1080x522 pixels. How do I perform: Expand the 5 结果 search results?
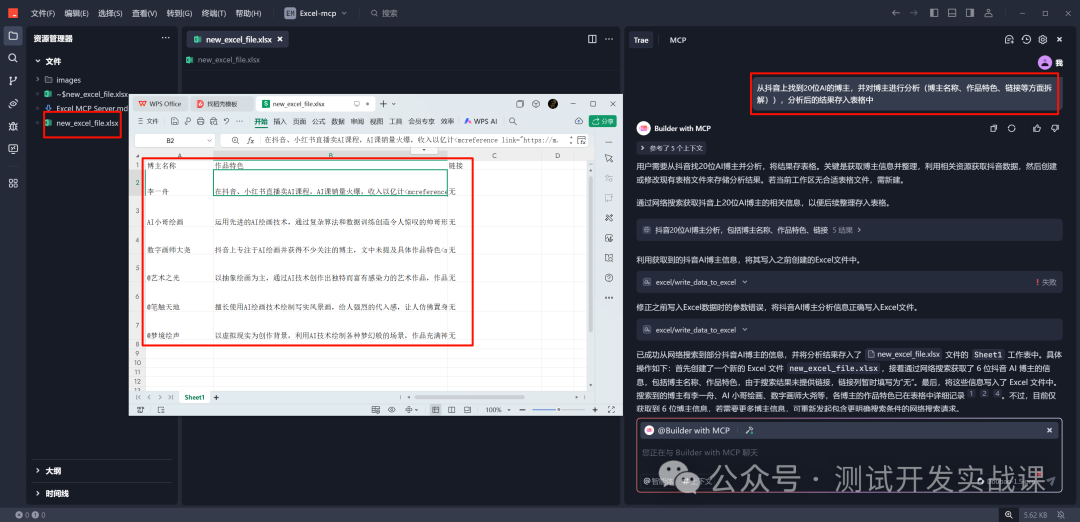click(x=847, y=229)
